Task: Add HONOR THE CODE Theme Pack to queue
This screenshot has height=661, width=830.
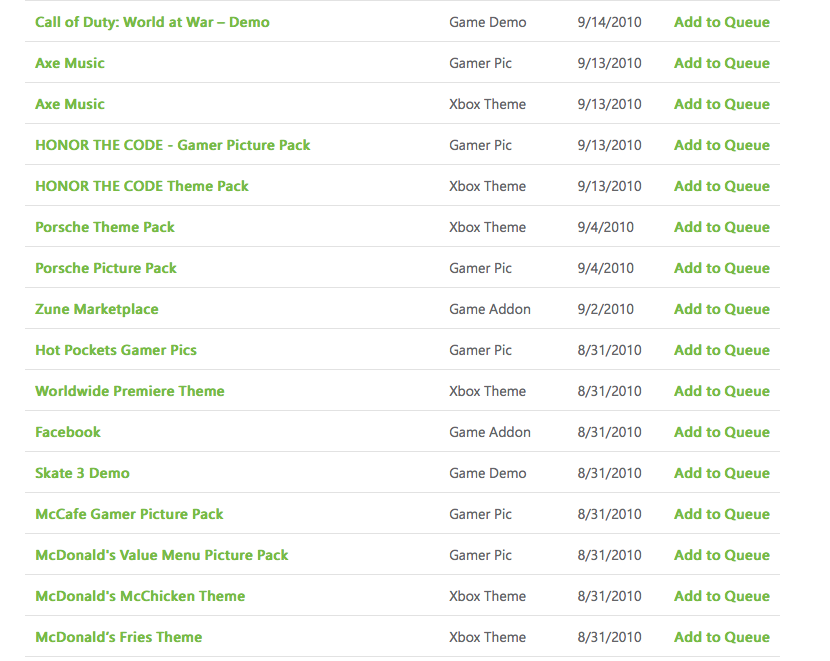Action: point(721,186)
